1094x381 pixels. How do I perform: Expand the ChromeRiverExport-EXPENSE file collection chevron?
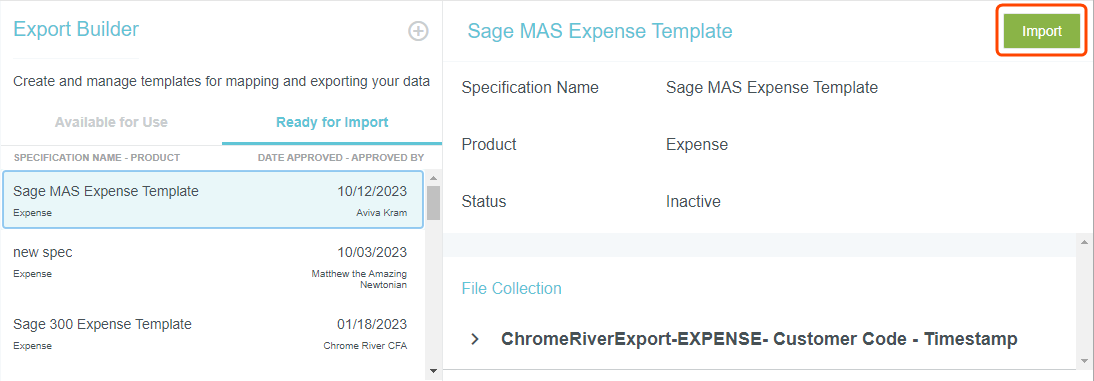pyautogui.click(x=475, y=339)
